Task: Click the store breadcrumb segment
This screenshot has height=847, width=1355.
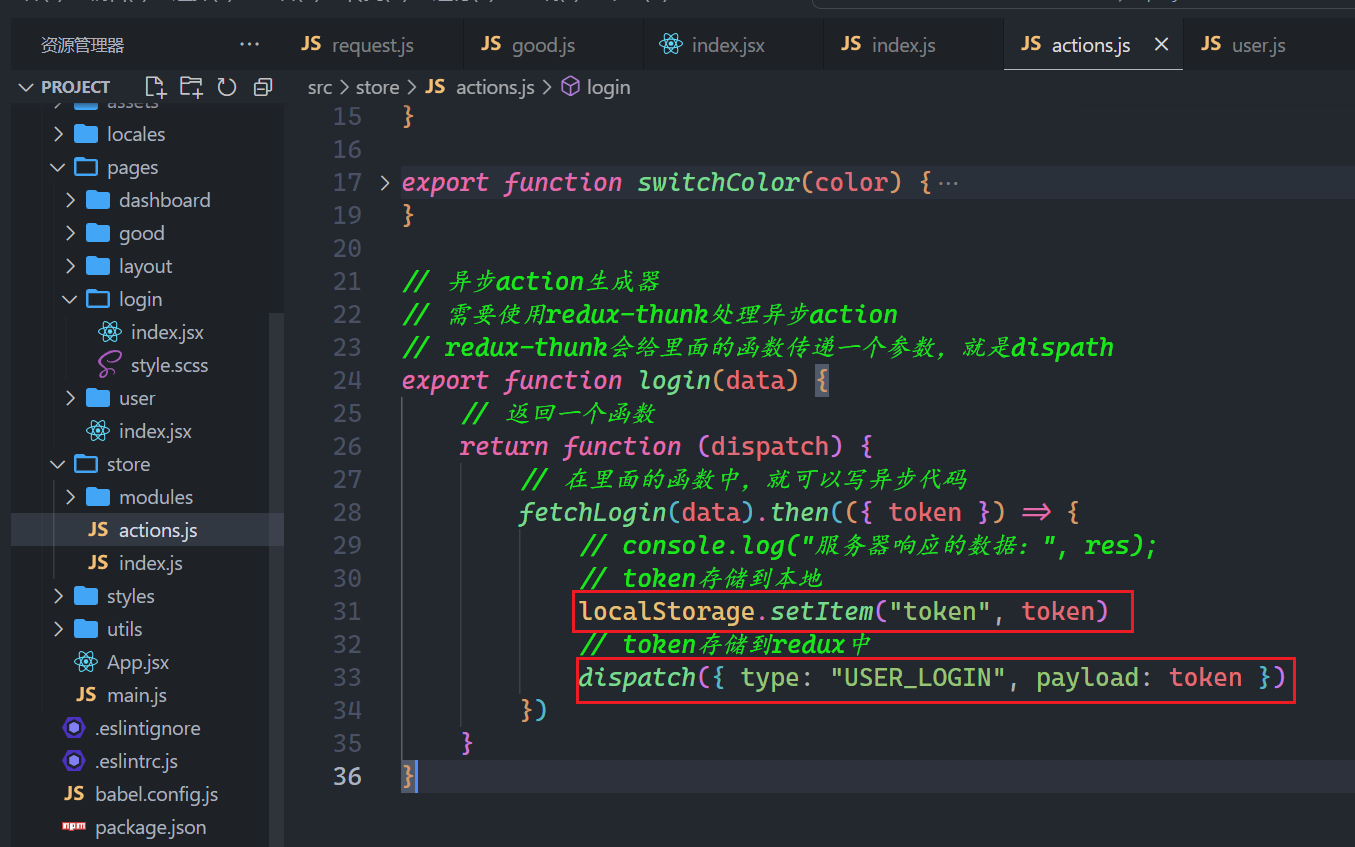Action: pos(377,87)
